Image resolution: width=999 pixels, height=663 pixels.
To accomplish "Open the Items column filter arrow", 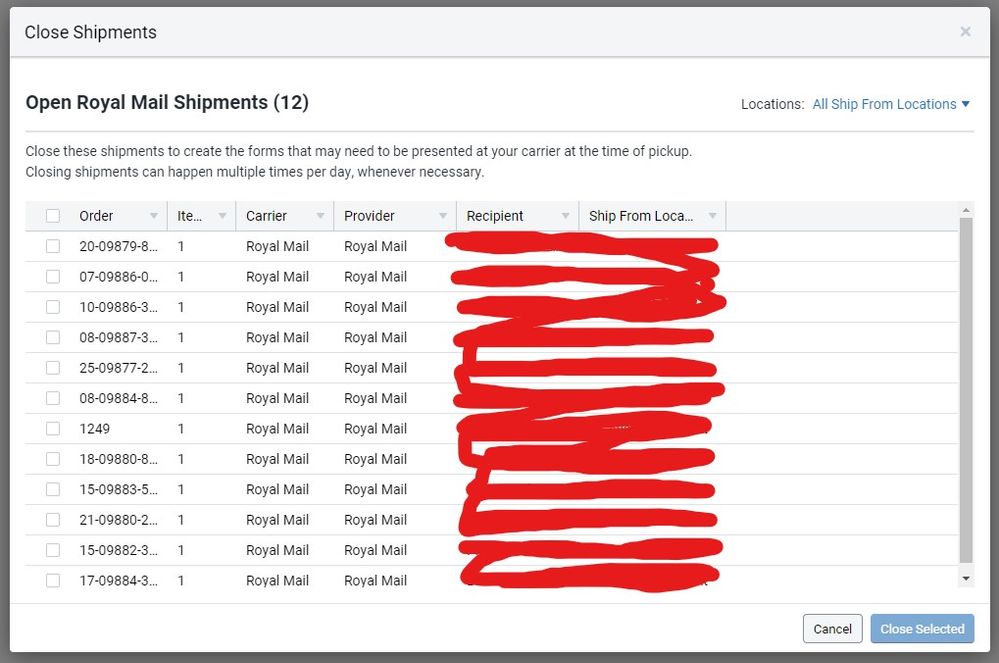I will (220, 216).
